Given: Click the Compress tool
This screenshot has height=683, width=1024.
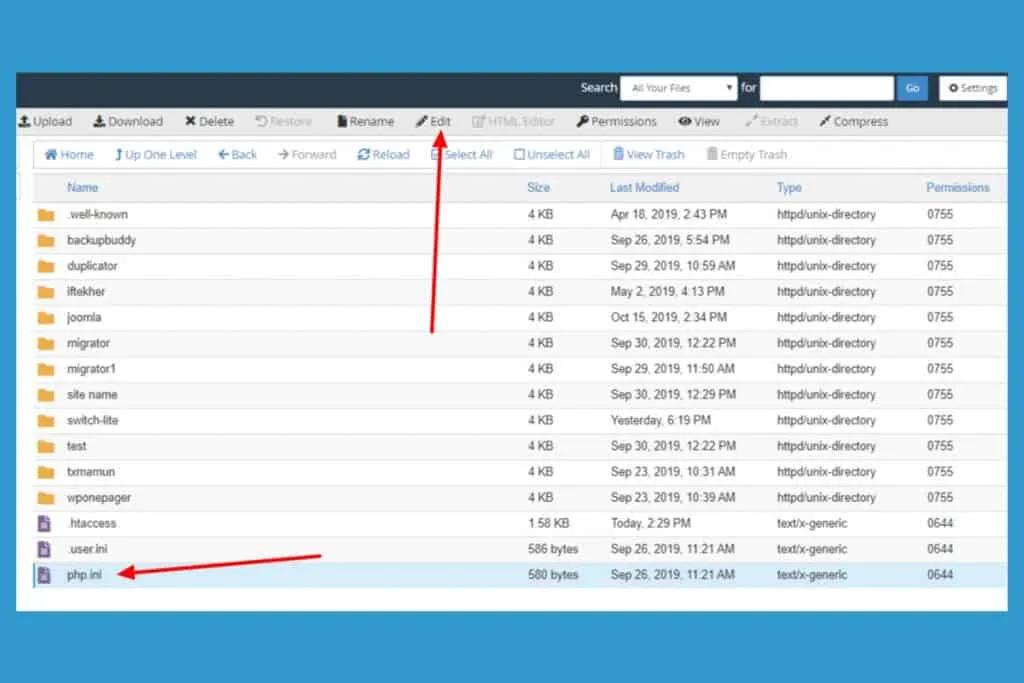Looking at the screenshot, I should point(854,121).
